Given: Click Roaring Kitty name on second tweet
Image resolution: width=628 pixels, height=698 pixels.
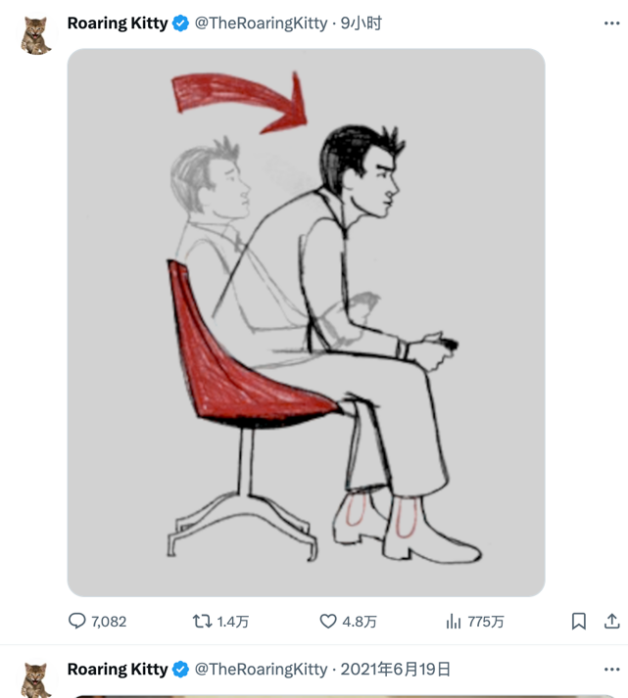Looking at the screenshot, I should click(117, 669).
